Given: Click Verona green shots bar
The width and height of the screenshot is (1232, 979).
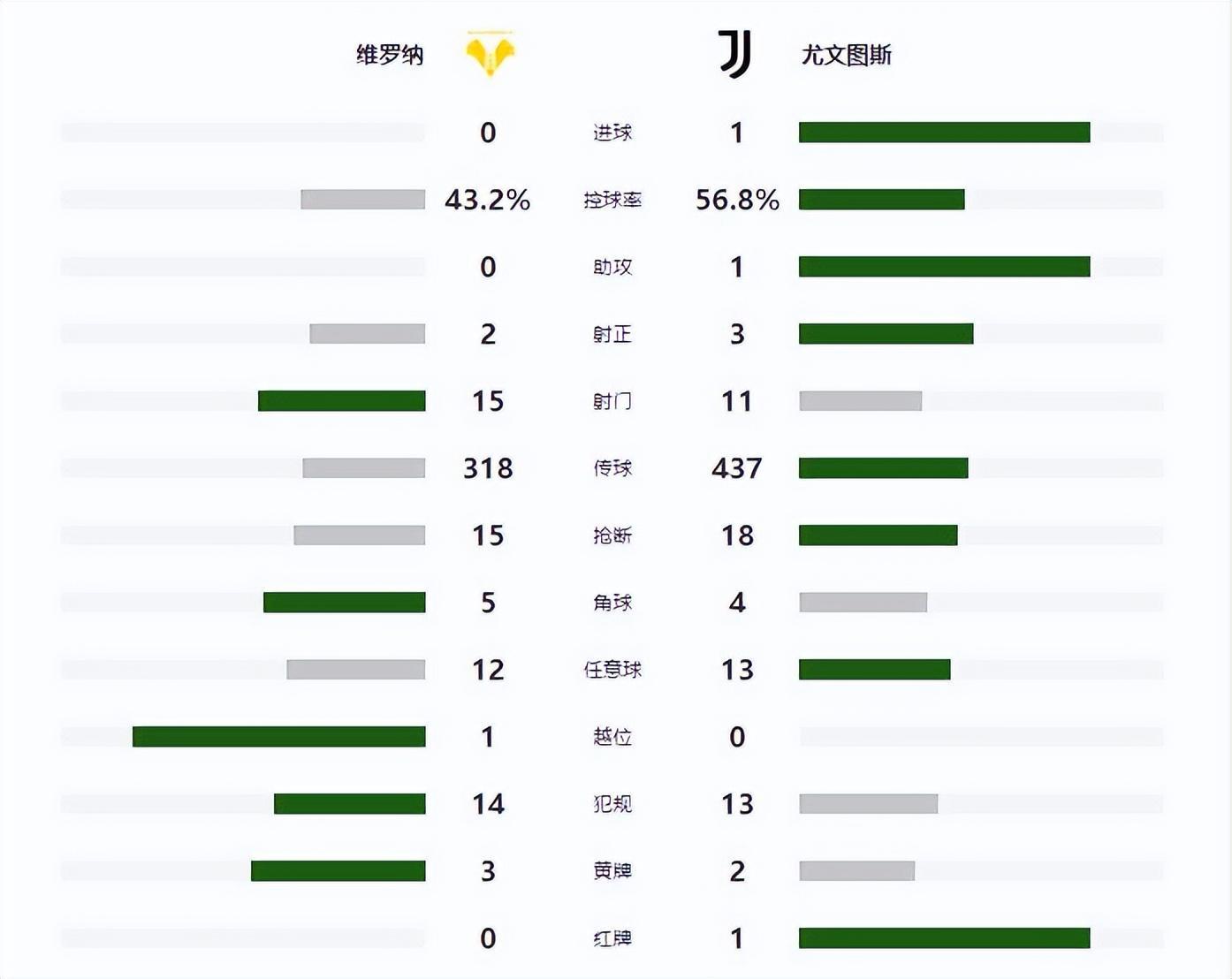Looking at the screenshot, I should 341,401.
